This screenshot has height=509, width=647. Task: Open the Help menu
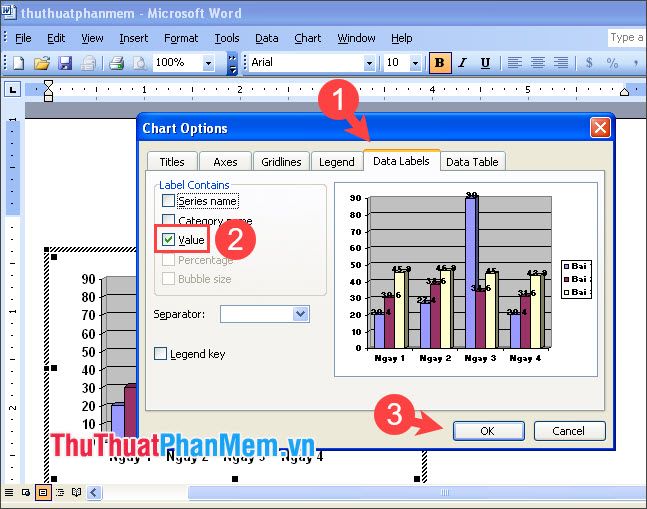pos(401,38)
